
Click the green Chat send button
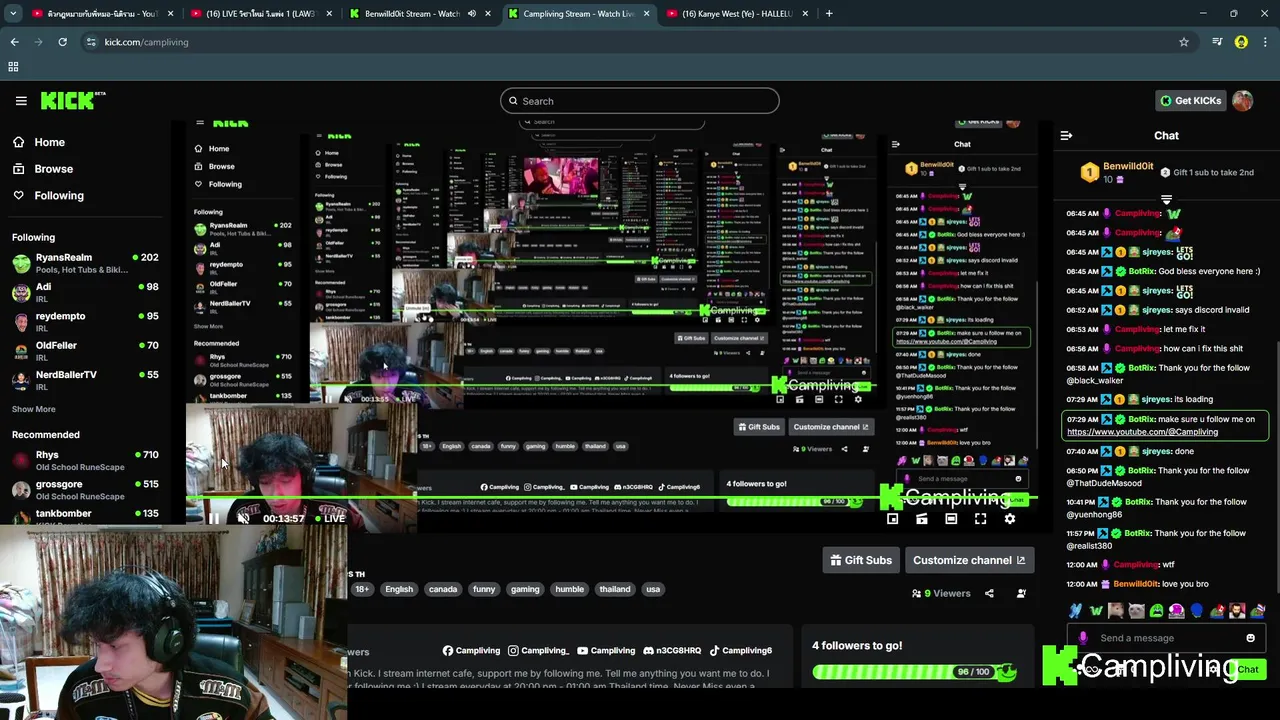coord(1247,670)
